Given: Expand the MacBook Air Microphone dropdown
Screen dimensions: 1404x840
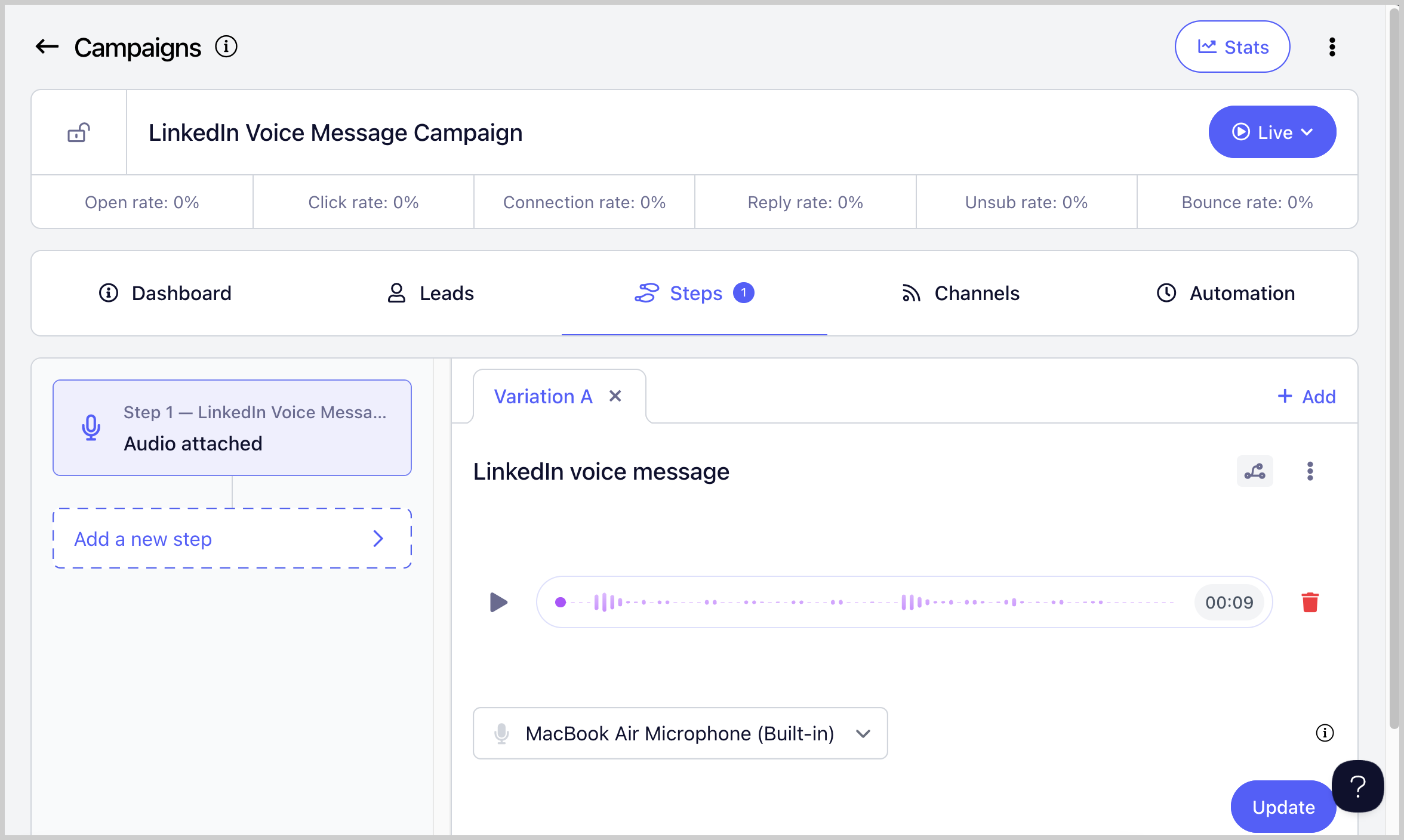Looking at the screenshot, I should tap(680, 733).
